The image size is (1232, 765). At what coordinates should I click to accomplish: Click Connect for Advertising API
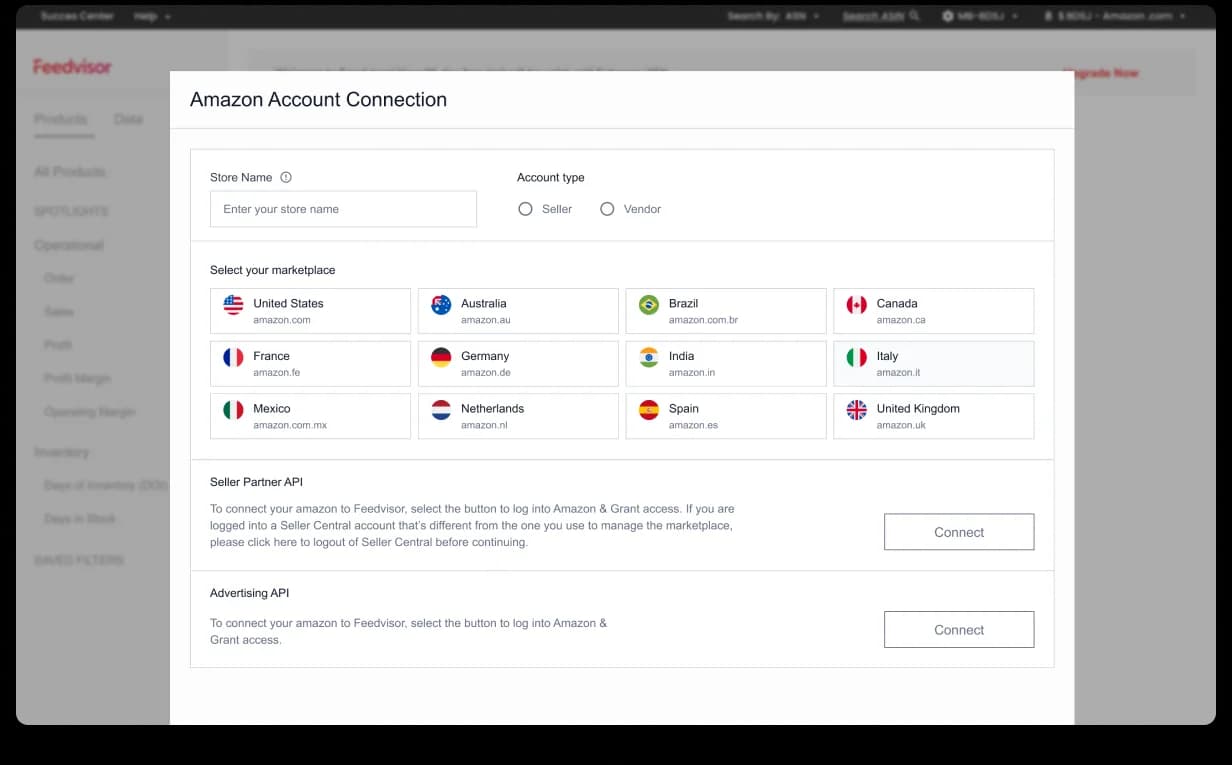[959, 630]
